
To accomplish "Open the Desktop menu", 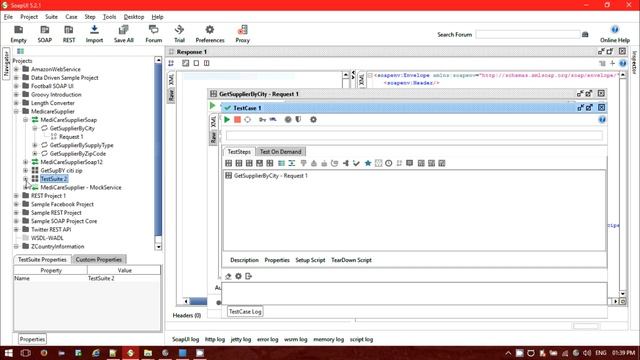I will 134,17.
